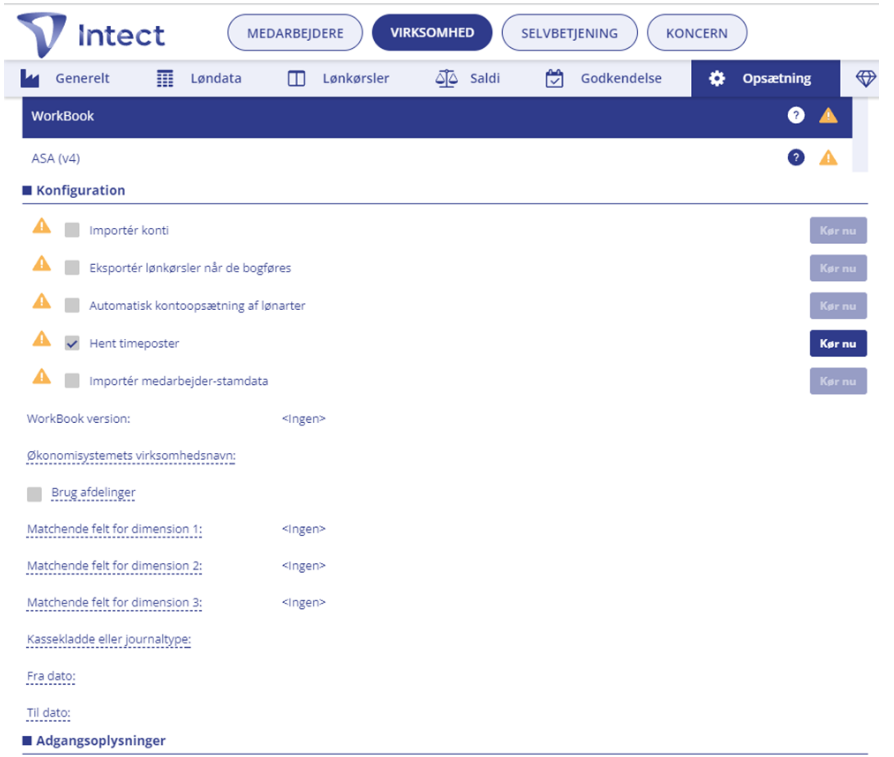Click the Hent timeposter label text
The image size is (894, 757).
(134, 344)
